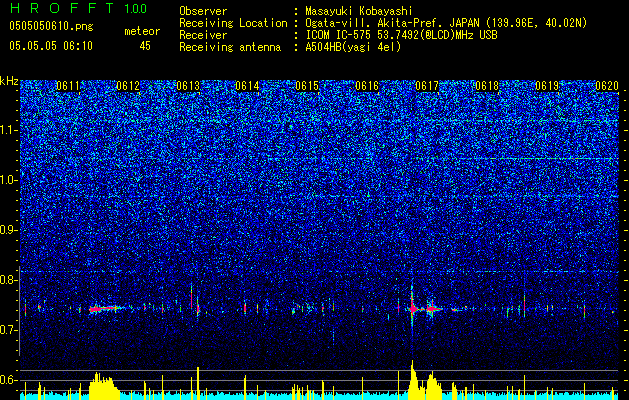
Task: Click the antenna A504HB(yagi 4el) text
Action: click(353, 47)
